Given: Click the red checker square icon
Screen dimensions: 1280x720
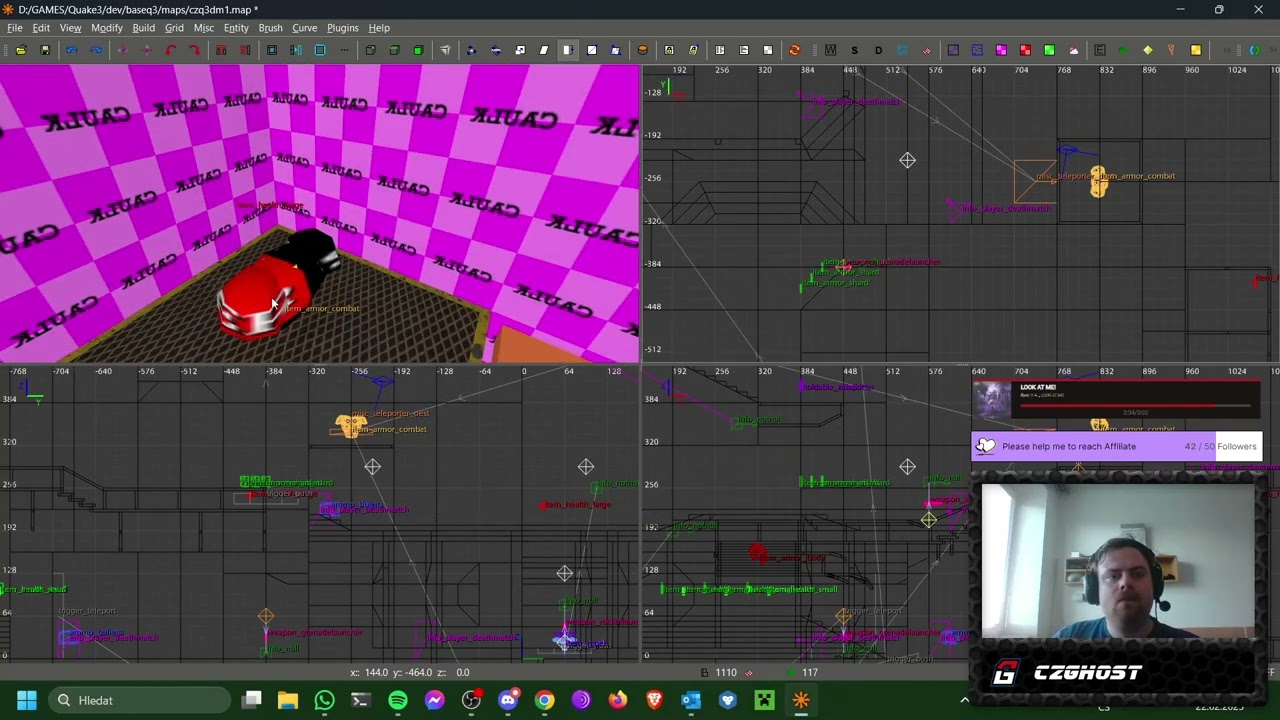Looking at the screenshot, I should pos(1025,50).
